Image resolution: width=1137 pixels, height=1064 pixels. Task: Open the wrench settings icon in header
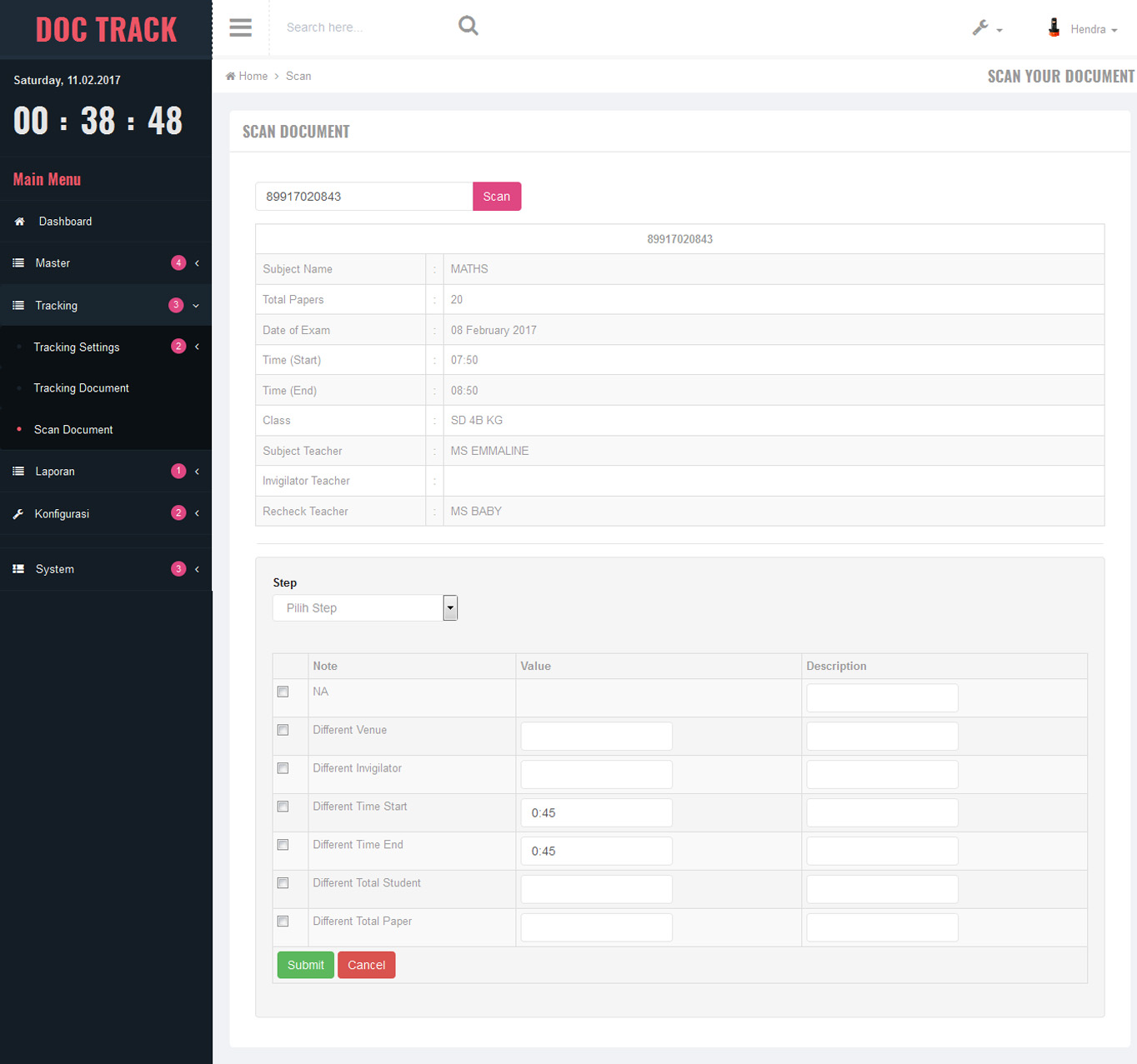(x=981, y=28)
